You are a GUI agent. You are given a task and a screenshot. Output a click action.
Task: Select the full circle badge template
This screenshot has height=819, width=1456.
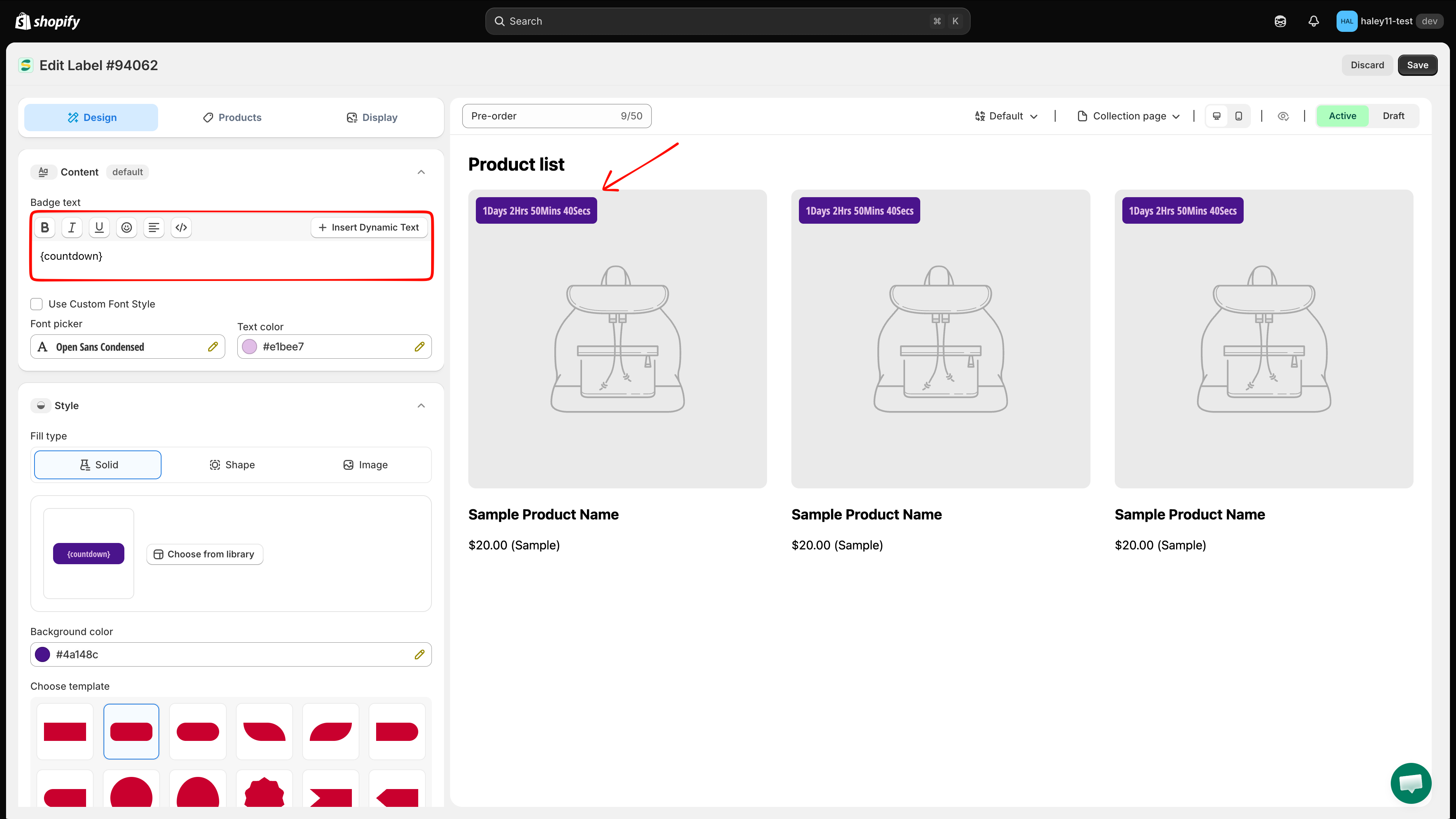pyautogui.click(x=131, y=789)
